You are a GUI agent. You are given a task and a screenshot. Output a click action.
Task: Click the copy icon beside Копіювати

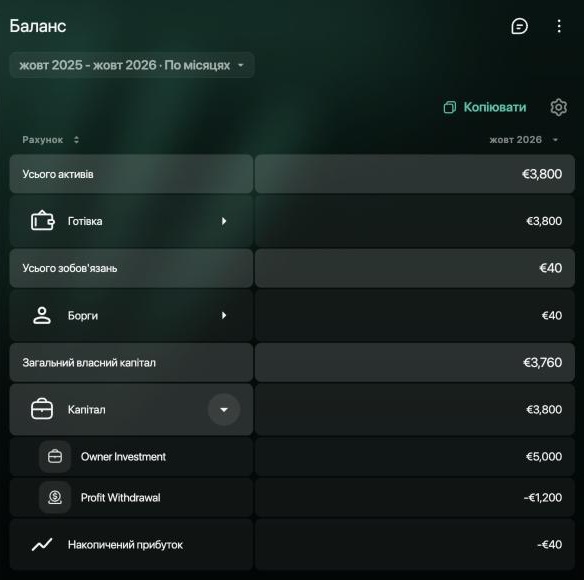450,107
